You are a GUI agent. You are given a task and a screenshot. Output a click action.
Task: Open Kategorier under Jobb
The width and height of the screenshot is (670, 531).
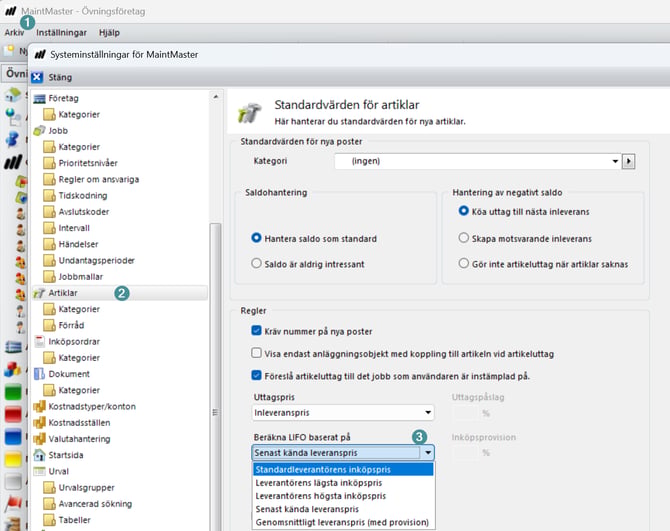click(79, 147)
